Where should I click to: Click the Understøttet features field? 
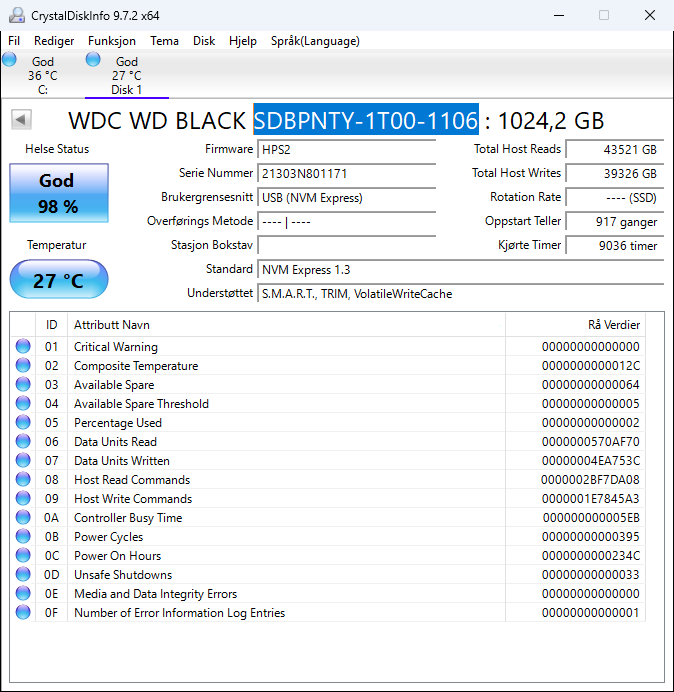point(461,293)
